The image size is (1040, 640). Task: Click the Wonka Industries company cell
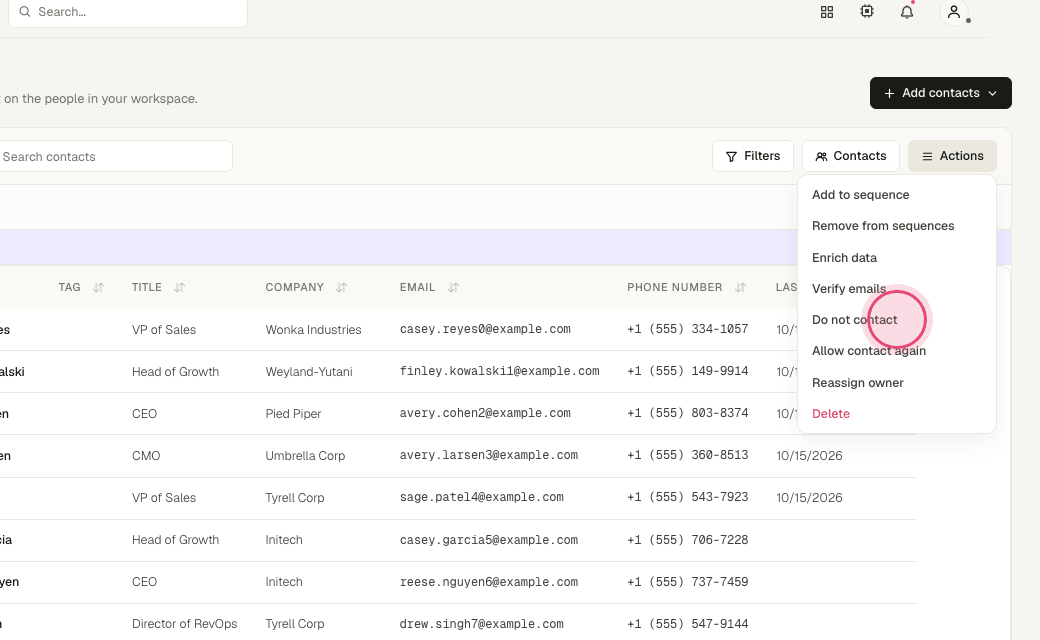tap(313, 330)
